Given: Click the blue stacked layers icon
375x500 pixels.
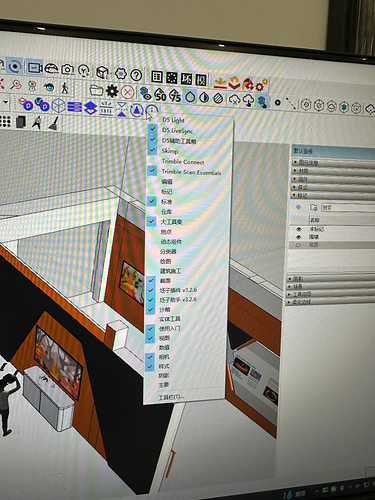Looking at the screenshot, I should [x=90, y=108].
